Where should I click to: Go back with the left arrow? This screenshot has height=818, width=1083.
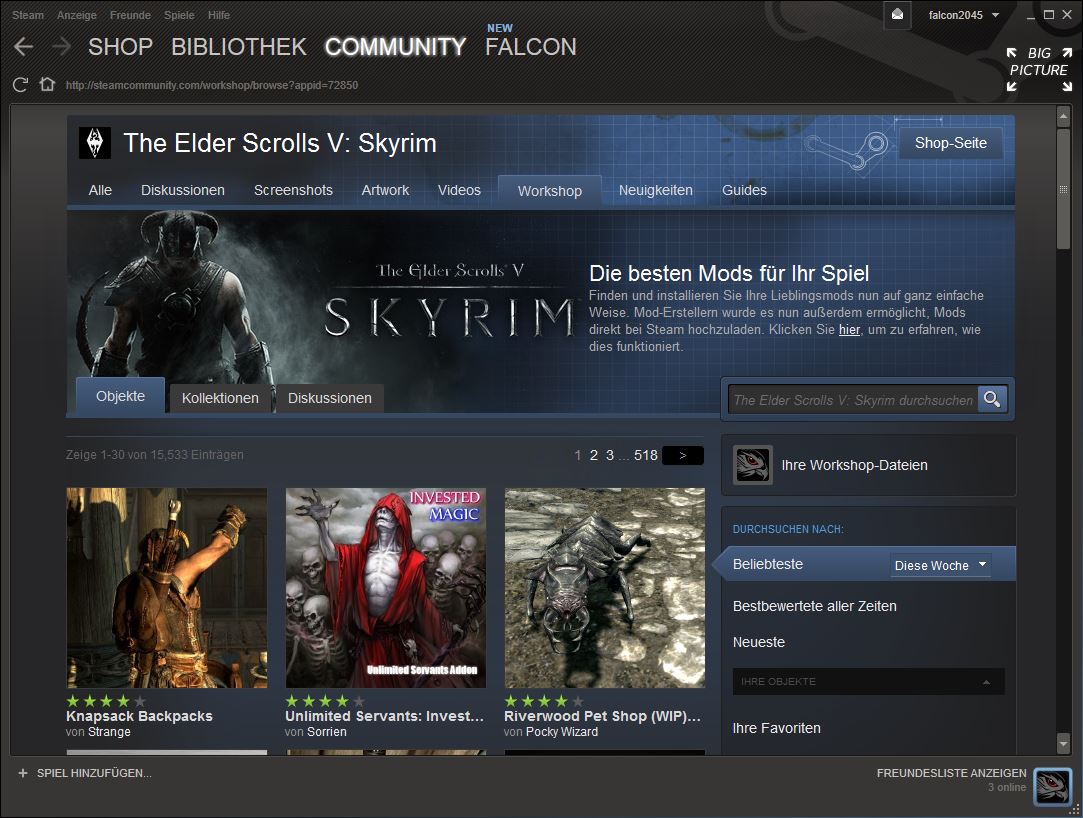click(x=23, y=47)
